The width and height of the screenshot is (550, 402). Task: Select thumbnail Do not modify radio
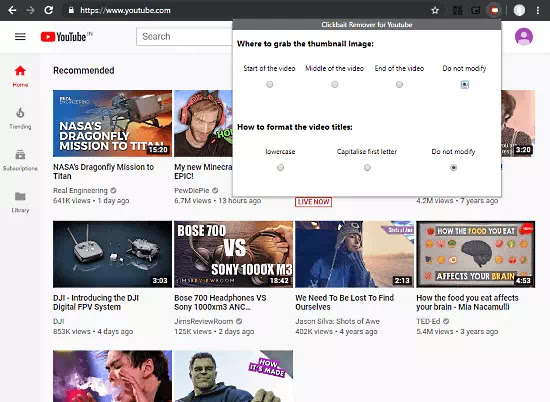pyautogui.click(x=464, y=85)
